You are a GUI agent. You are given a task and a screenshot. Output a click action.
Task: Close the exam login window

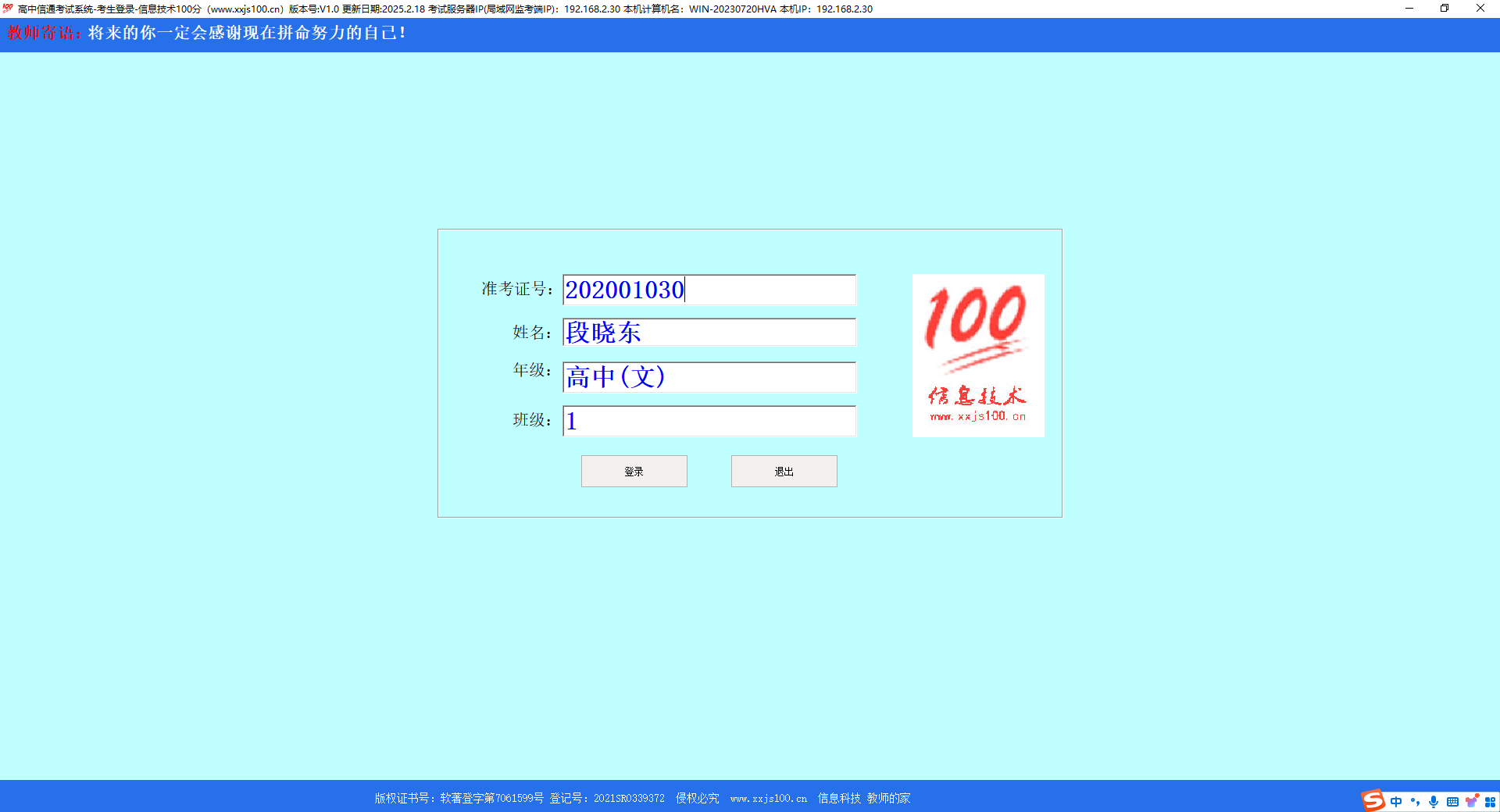point(1480,9)
